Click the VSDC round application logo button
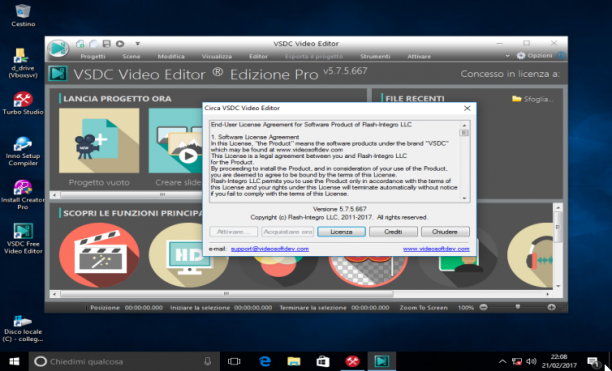Viewport: 612px width, 371px height. coord(58,49)
